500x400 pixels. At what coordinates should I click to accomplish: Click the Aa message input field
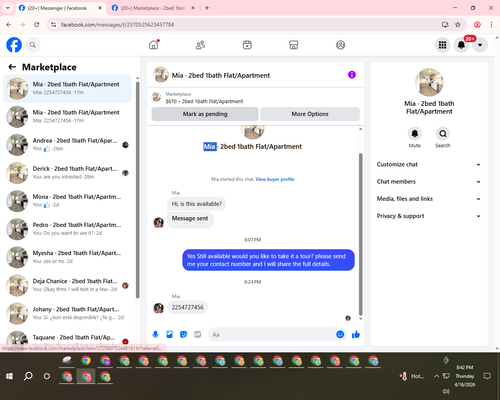pos(272,334)
